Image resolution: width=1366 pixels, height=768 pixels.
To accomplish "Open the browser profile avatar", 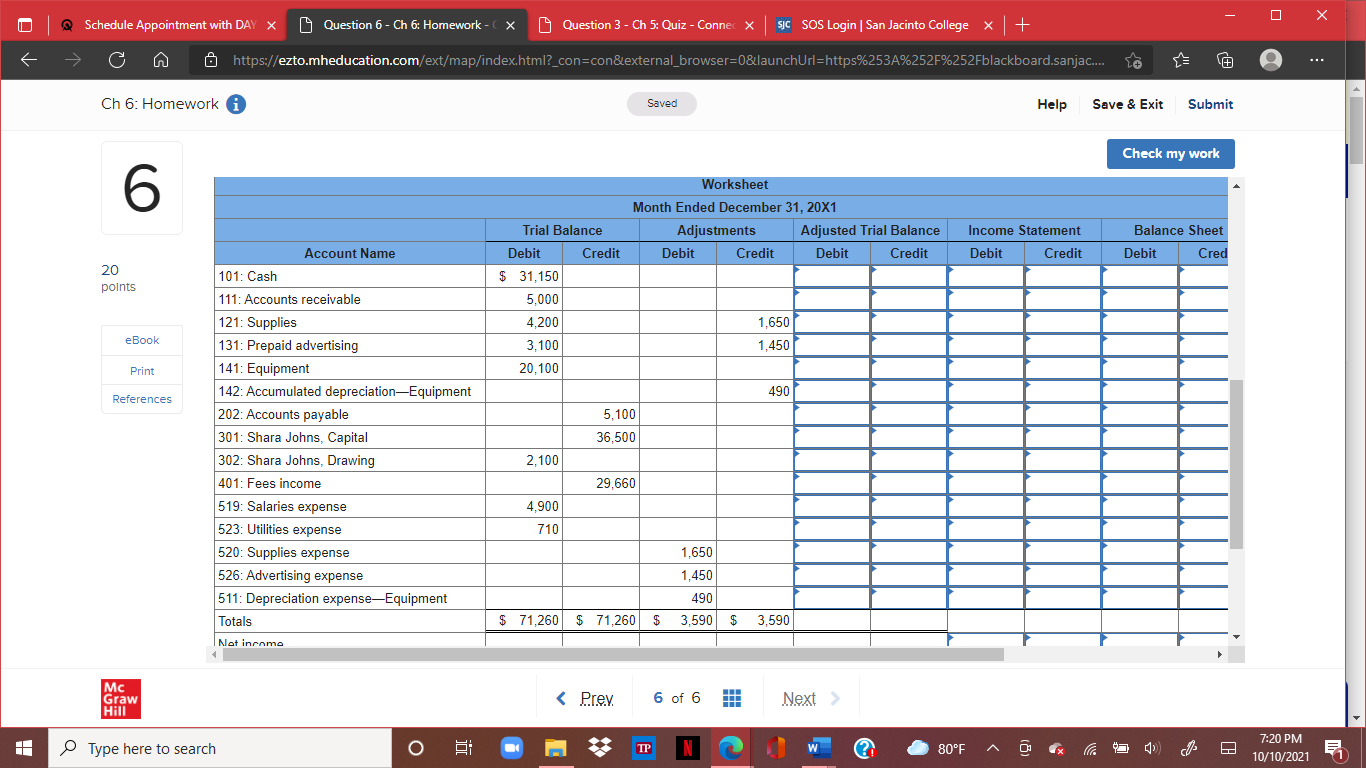I will (1271, 61).
